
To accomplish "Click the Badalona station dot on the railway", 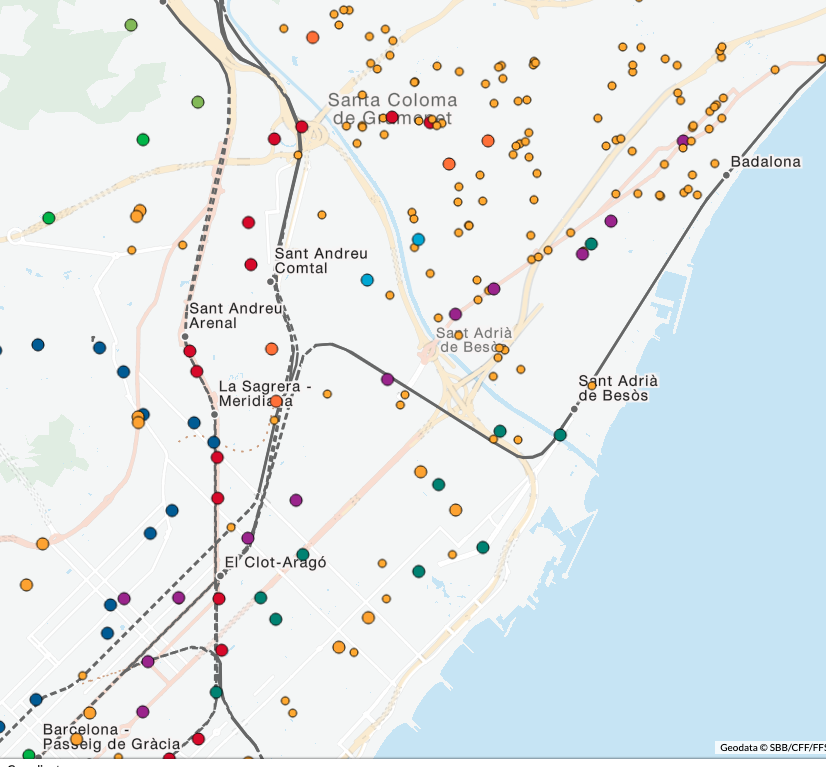I will coord(726,175).
